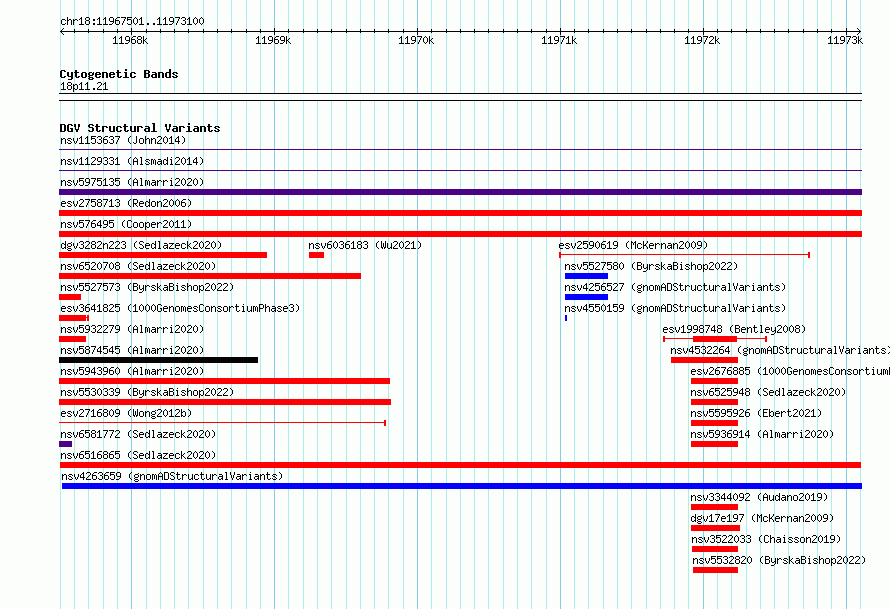Click the nsv1153637 (John2014) variant label
Image resolution: width=890 pixels, height=609 pixels.
[x=123, y=140]
